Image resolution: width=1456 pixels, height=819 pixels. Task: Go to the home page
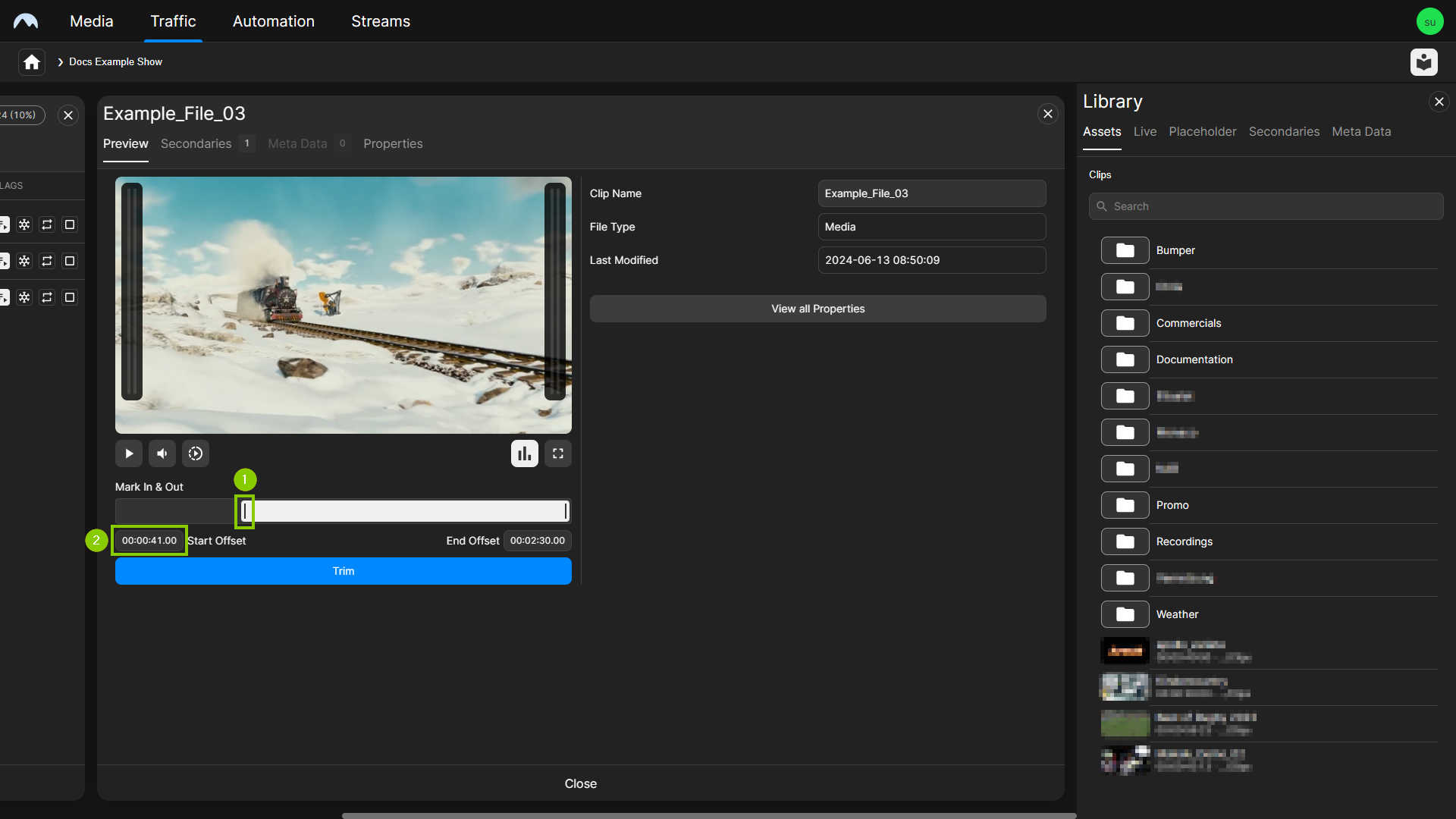[x=32, y=62]
